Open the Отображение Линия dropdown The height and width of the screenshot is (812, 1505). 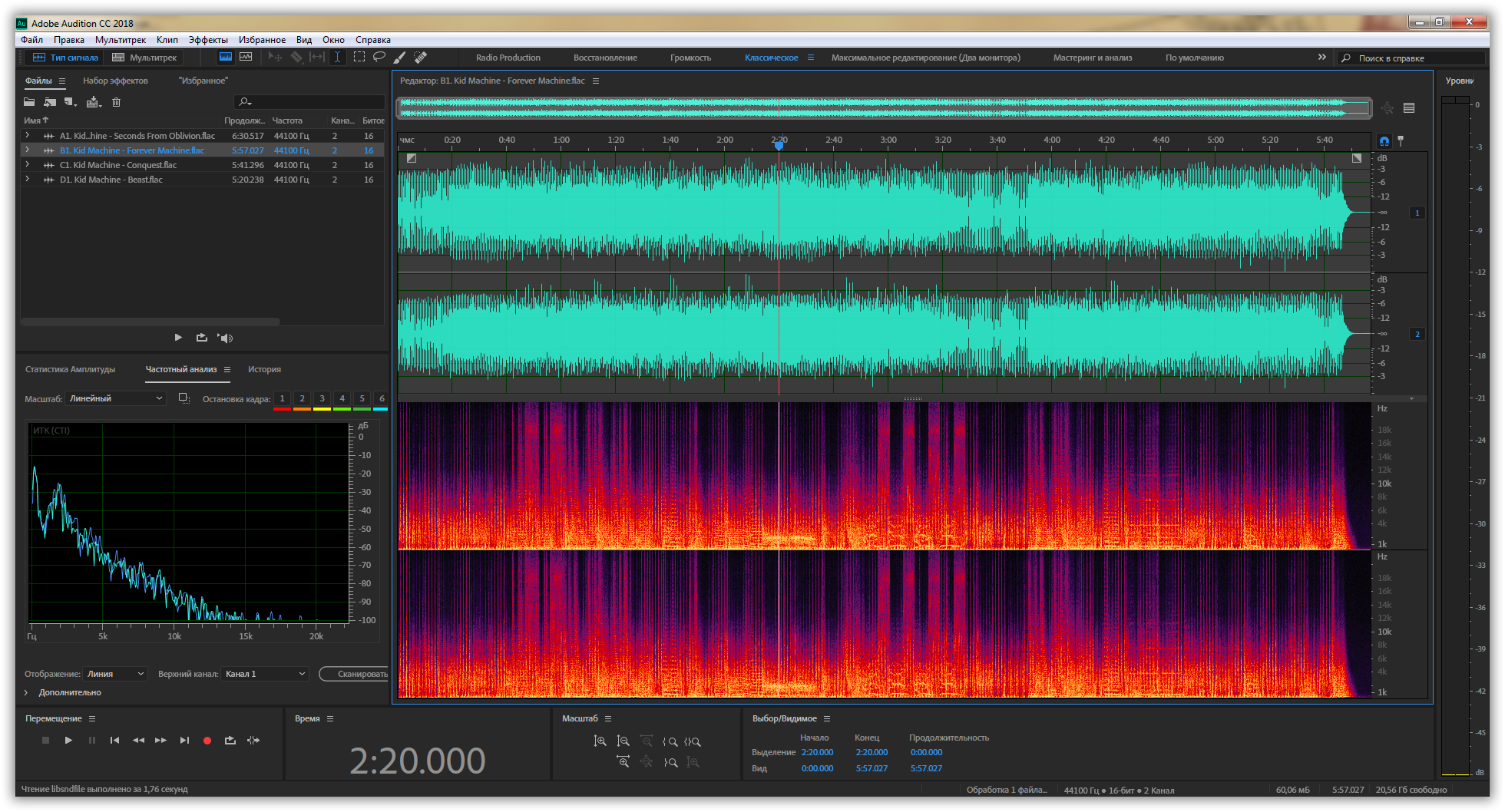(116, 674)
